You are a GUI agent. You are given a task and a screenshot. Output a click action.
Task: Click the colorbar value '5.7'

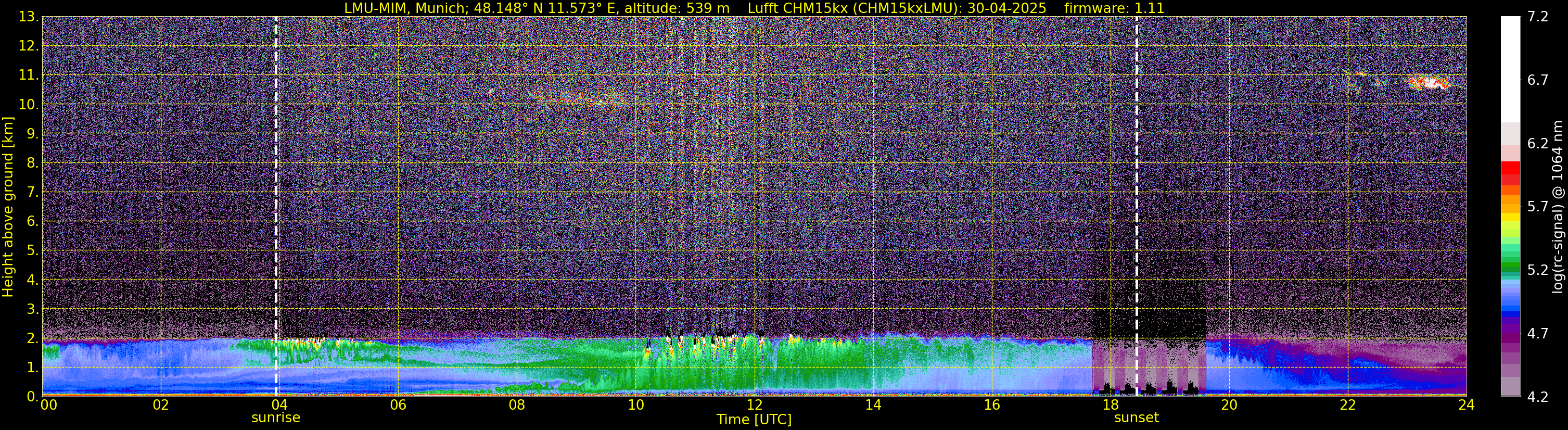[x=1538, y=207]
